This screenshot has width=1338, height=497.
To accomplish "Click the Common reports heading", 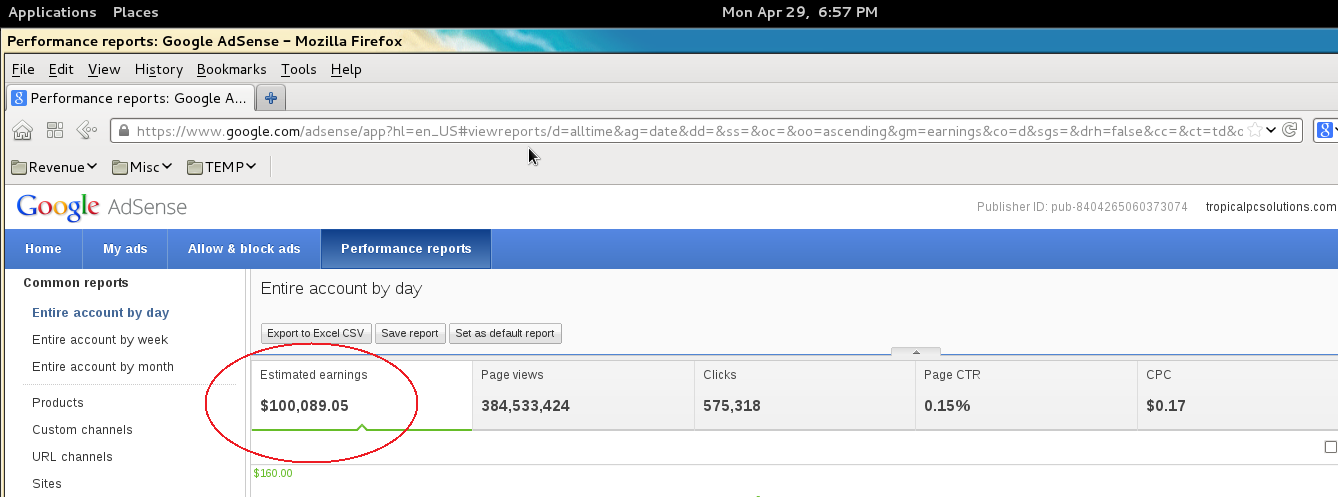I will (x=76, y=283).
